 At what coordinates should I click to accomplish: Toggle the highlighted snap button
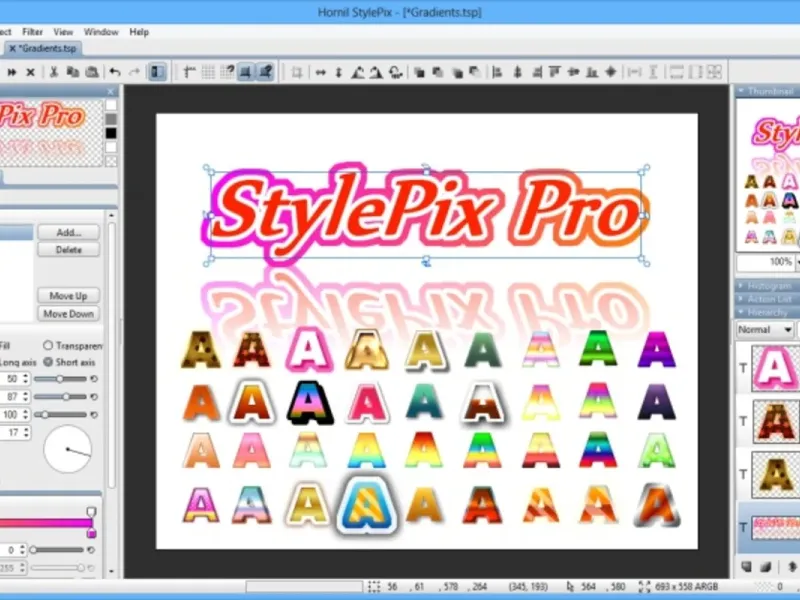click(246, 72)
